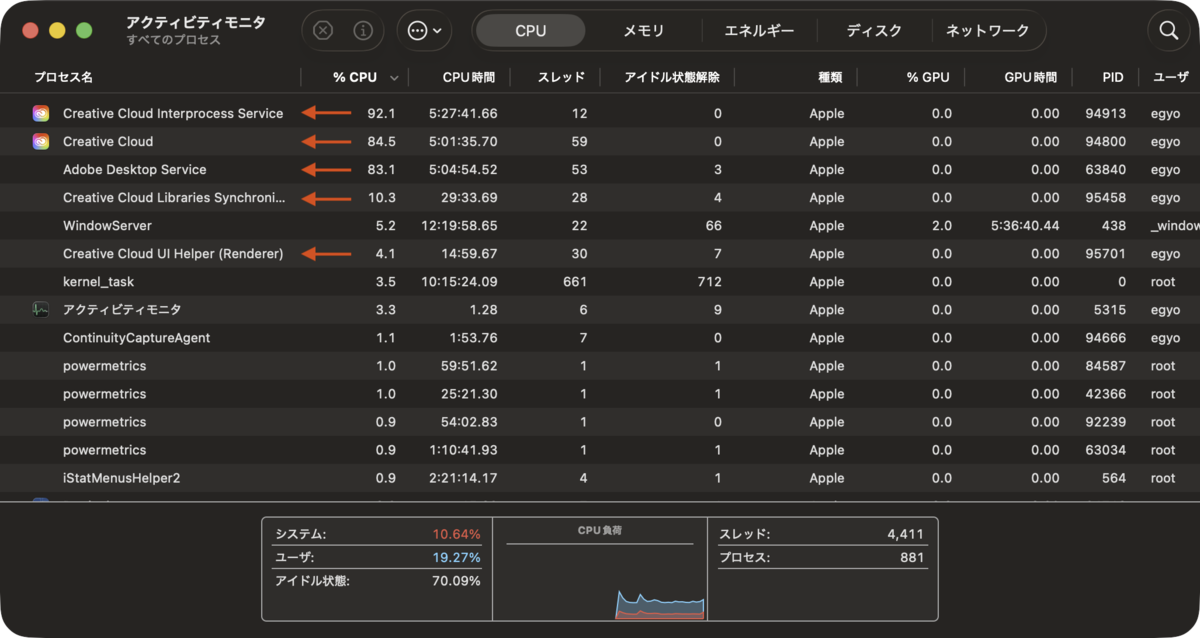This screenshot has height=638, width=1200.
Task: Click the ユーザ 19.27% statistic
Action: (377, 557)
